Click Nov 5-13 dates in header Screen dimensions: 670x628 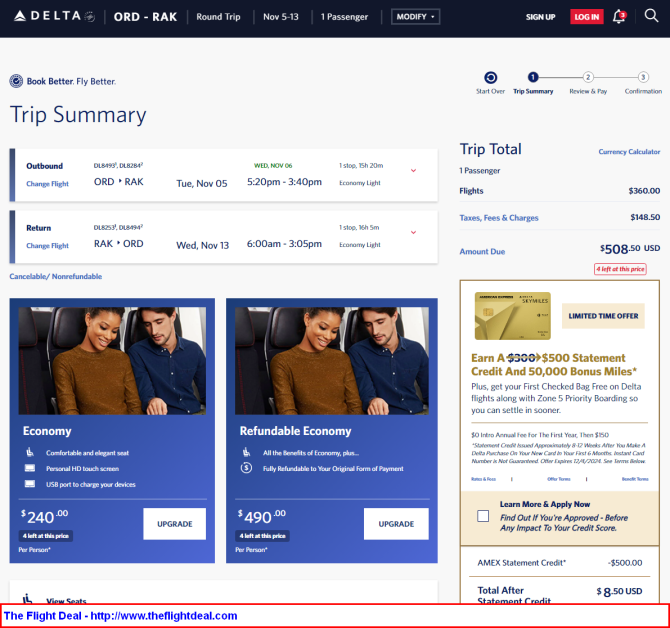(x=281, y=17)
